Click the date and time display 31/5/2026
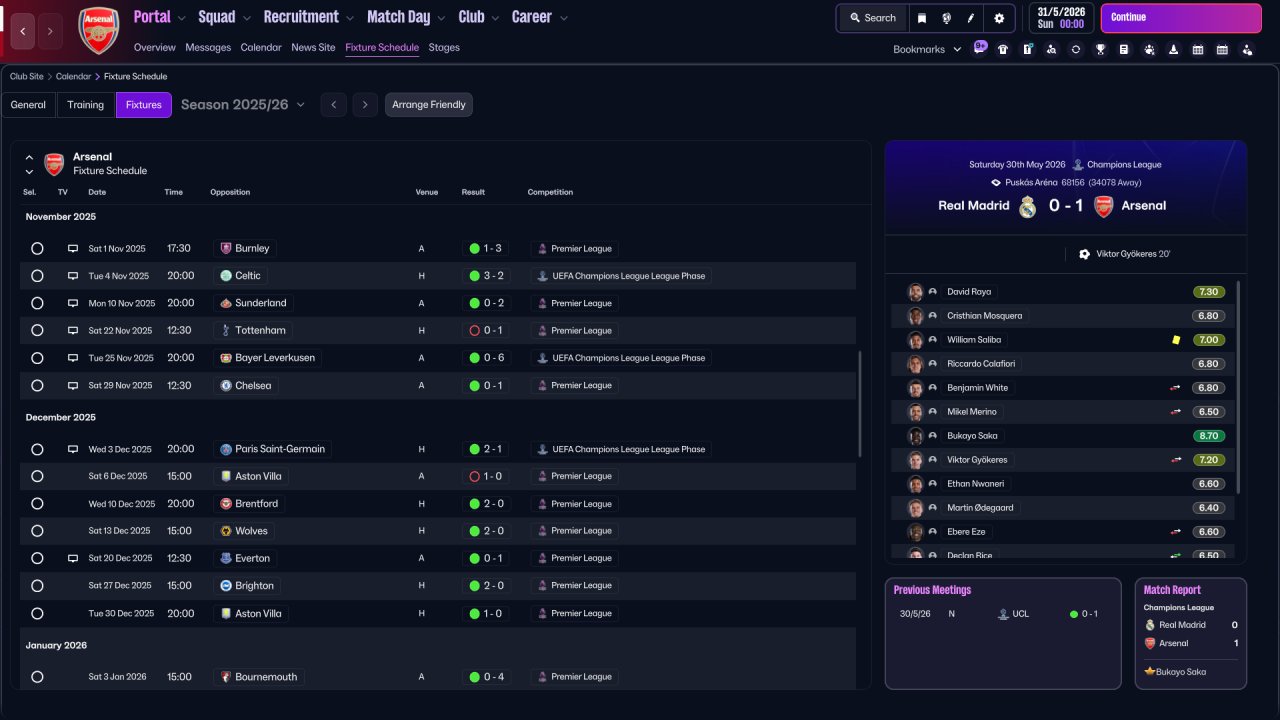The width and height of the screenshot is (1280, 720). pos(1060,18)
